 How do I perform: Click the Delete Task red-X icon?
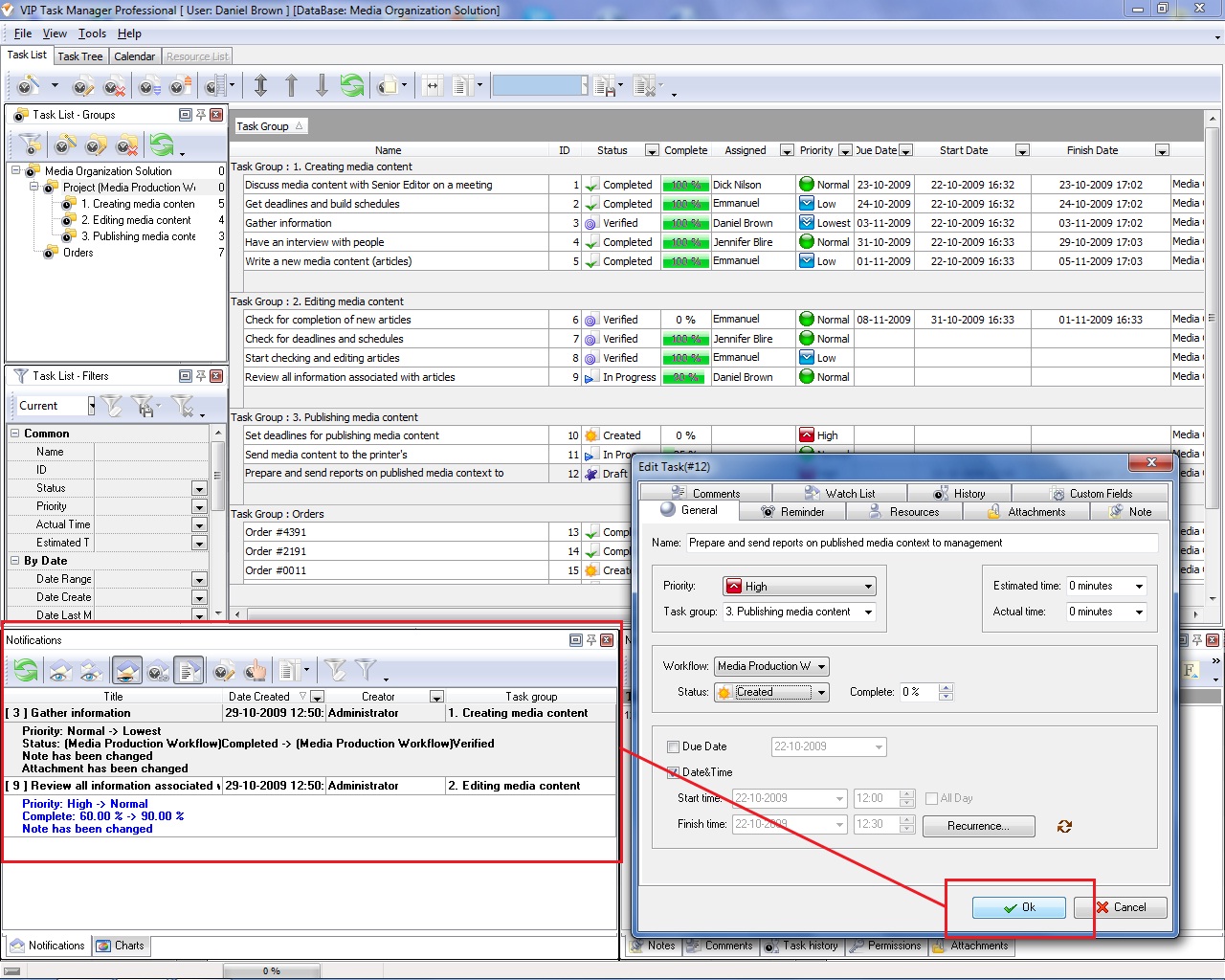pyautogui.click(x=114, y=86)
